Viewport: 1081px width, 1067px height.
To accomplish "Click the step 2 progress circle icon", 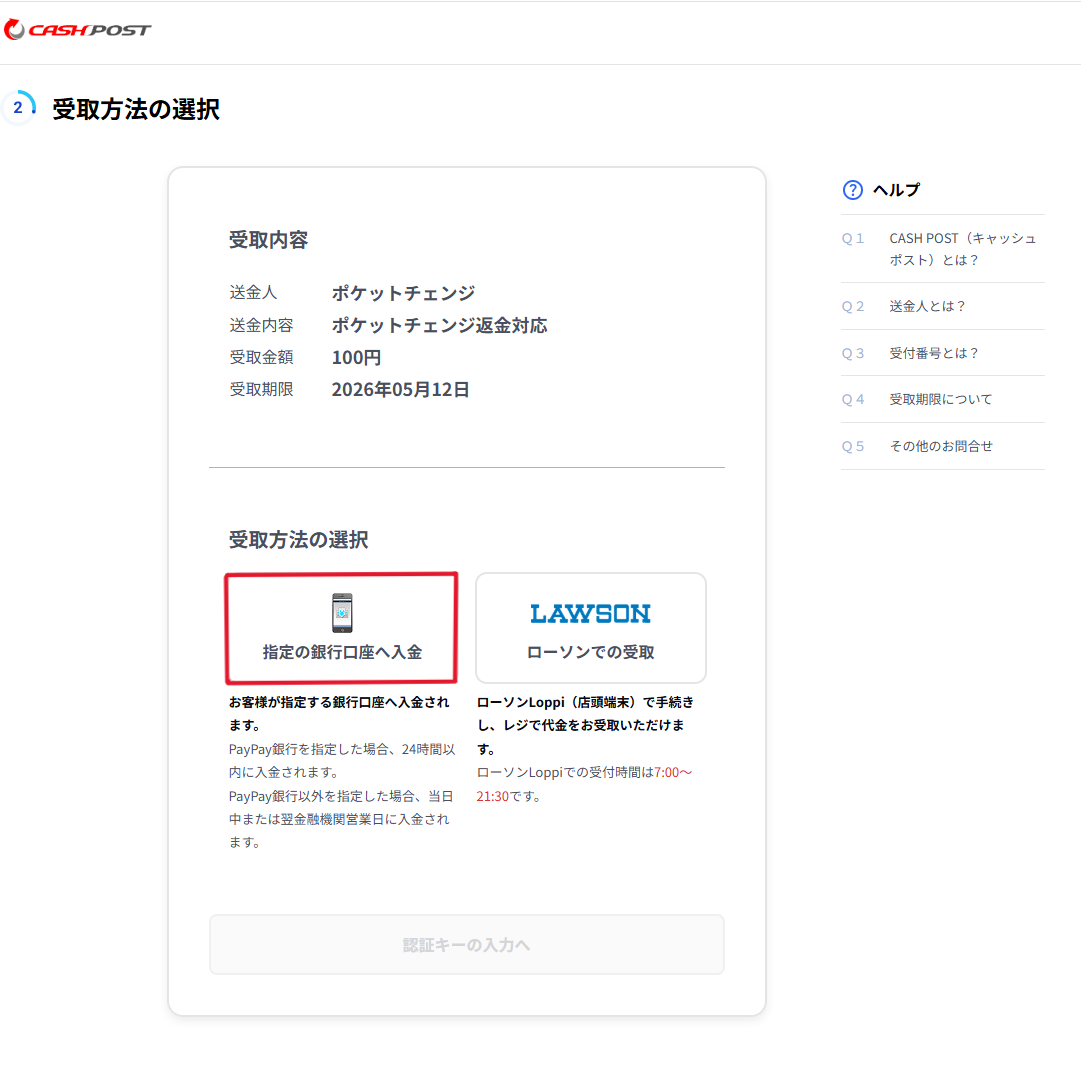I will coord(19,108).
